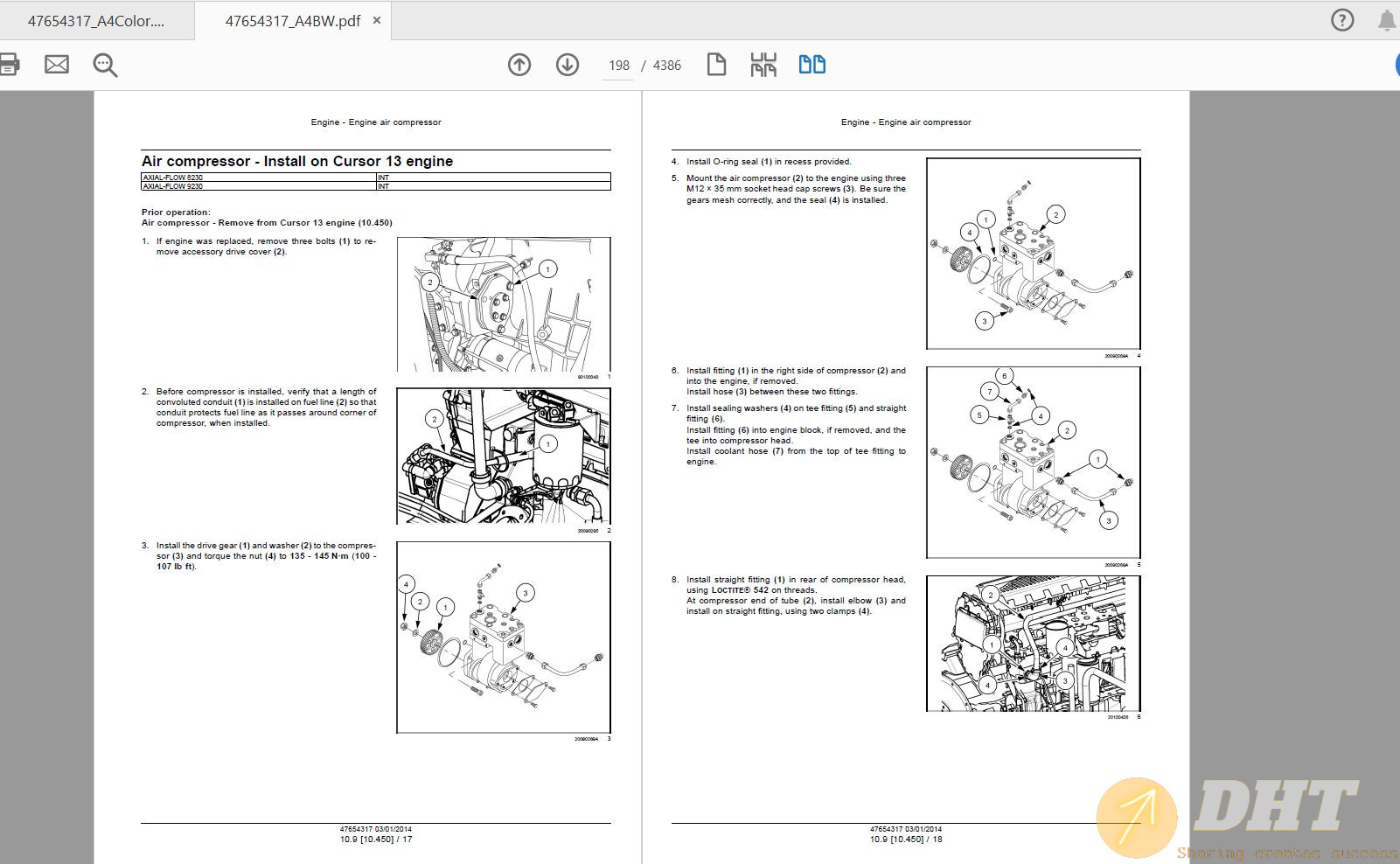Click figure 1 accessory drive cover illustration

[x=504, y=304]
